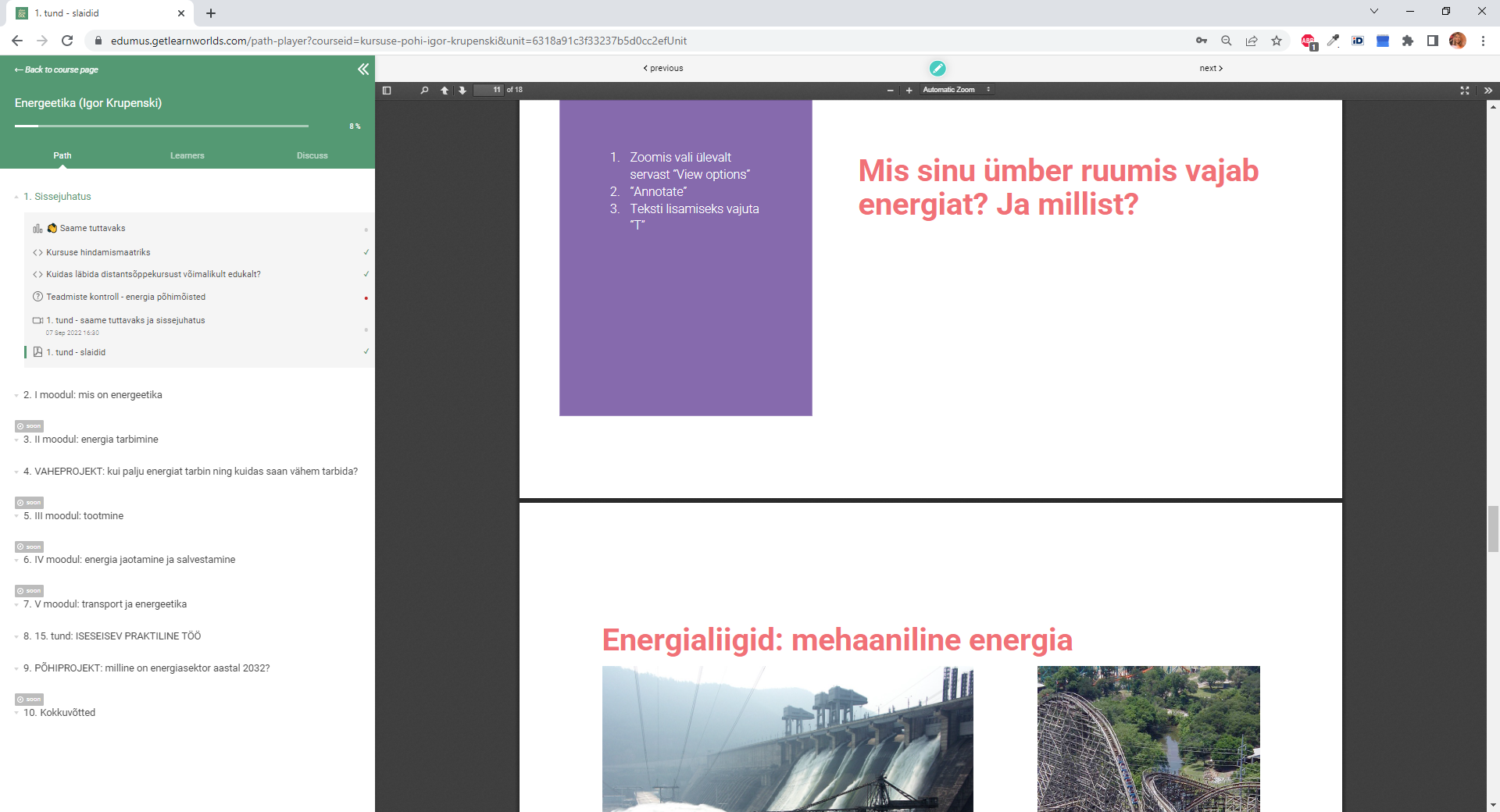Close the '1. tund - slaidid' browser tab

point(181,13)
